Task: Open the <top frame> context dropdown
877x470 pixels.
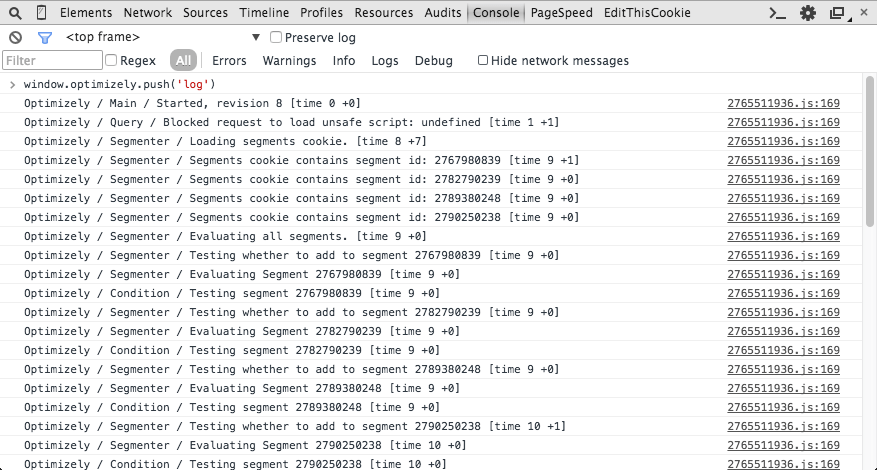Action: (x=160, y=37)
